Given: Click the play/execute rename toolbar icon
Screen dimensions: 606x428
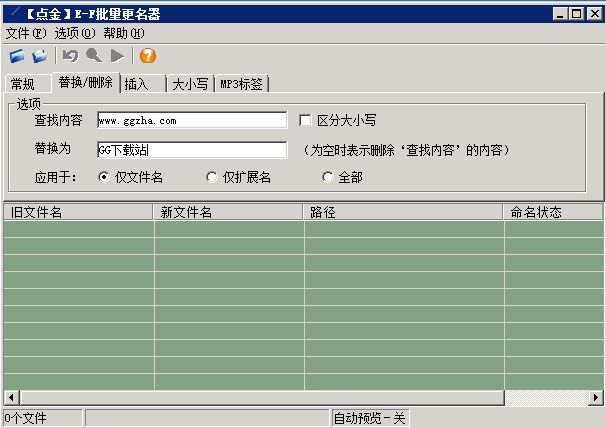Looking at the screenshot, I should coord(117,56).
